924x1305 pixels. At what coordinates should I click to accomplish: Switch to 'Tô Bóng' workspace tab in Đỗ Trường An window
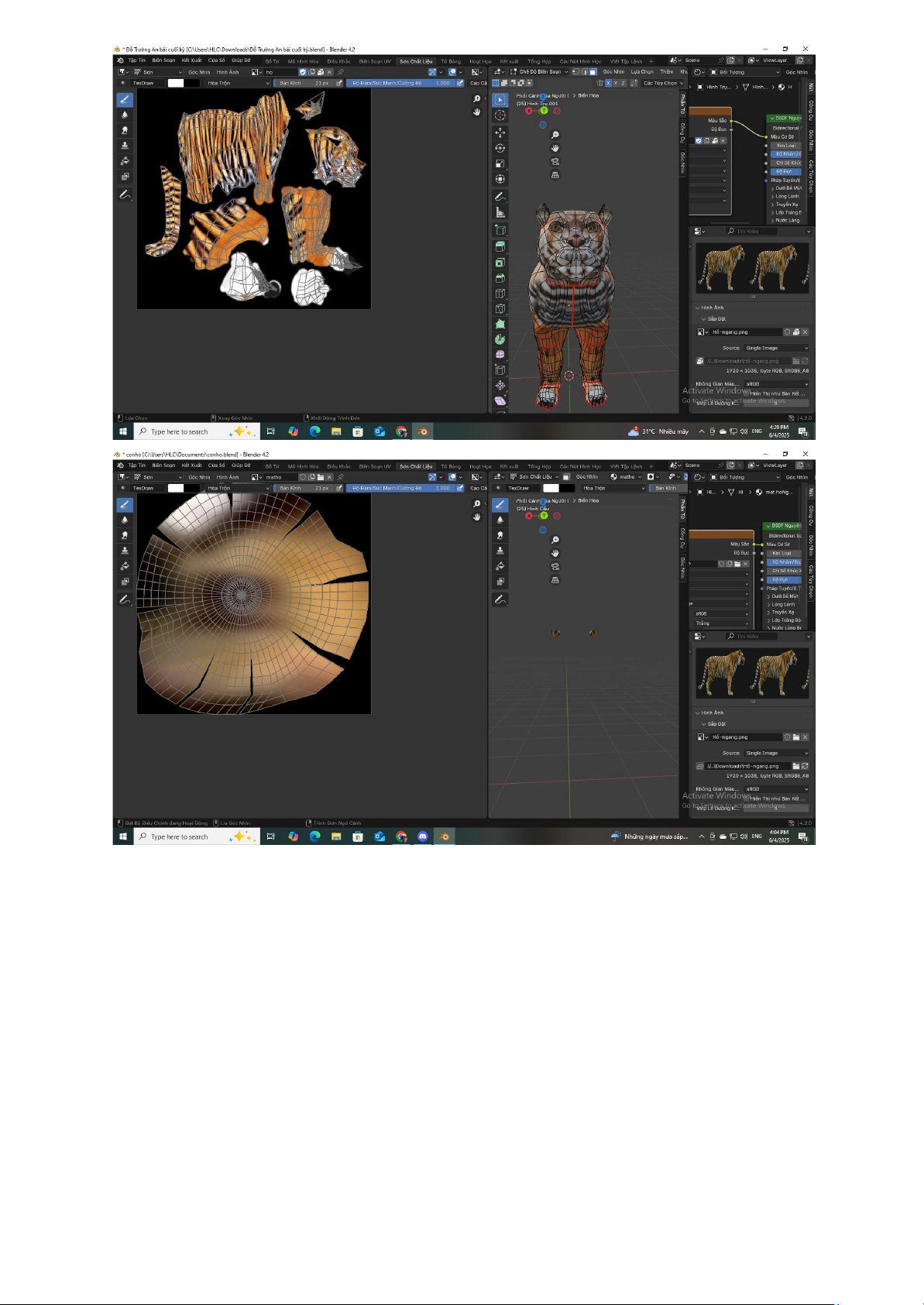(x=451, y=61)
